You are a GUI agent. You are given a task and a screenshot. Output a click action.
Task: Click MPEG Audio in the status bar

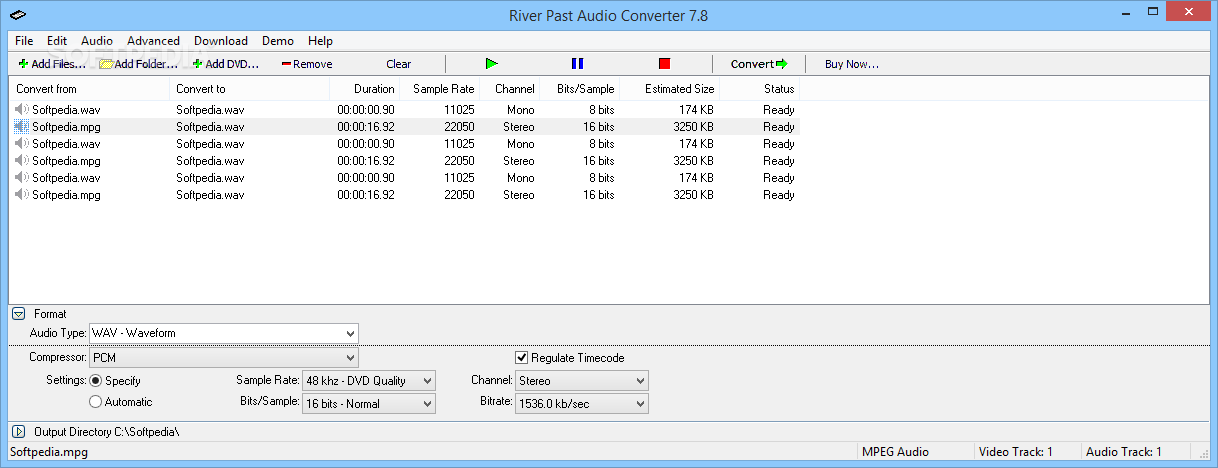(x=898, y=452)
